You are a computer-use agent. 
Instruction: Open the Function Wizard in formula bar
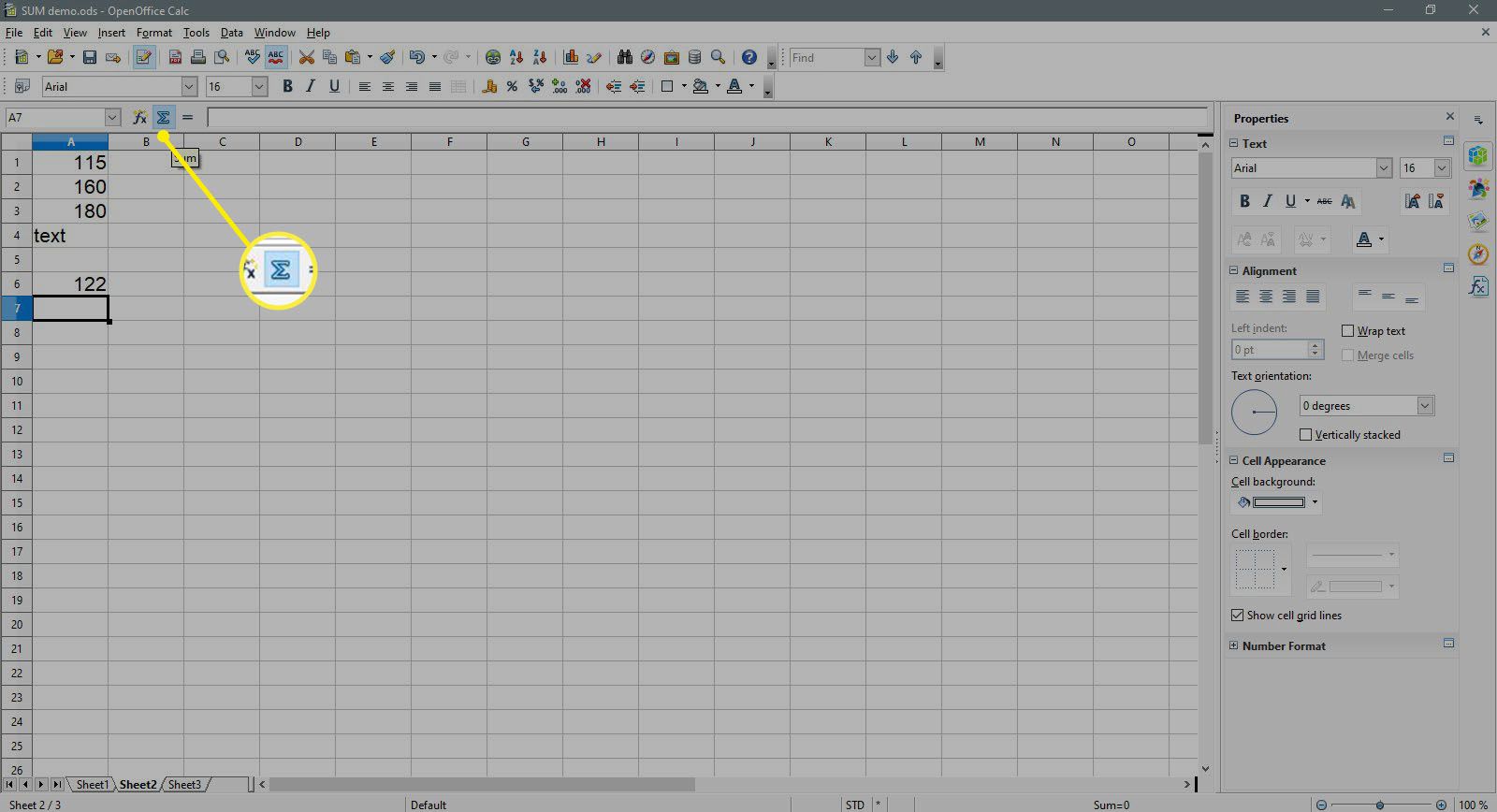(x=139, y=117)
